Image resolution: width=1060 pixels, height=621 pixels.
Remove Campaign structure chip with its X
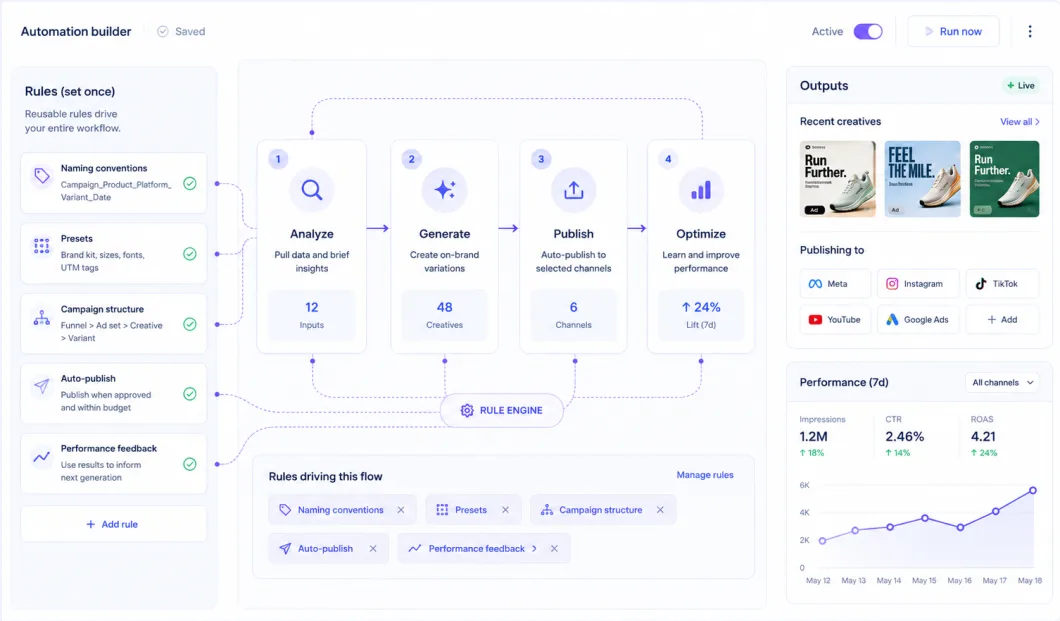660,510
